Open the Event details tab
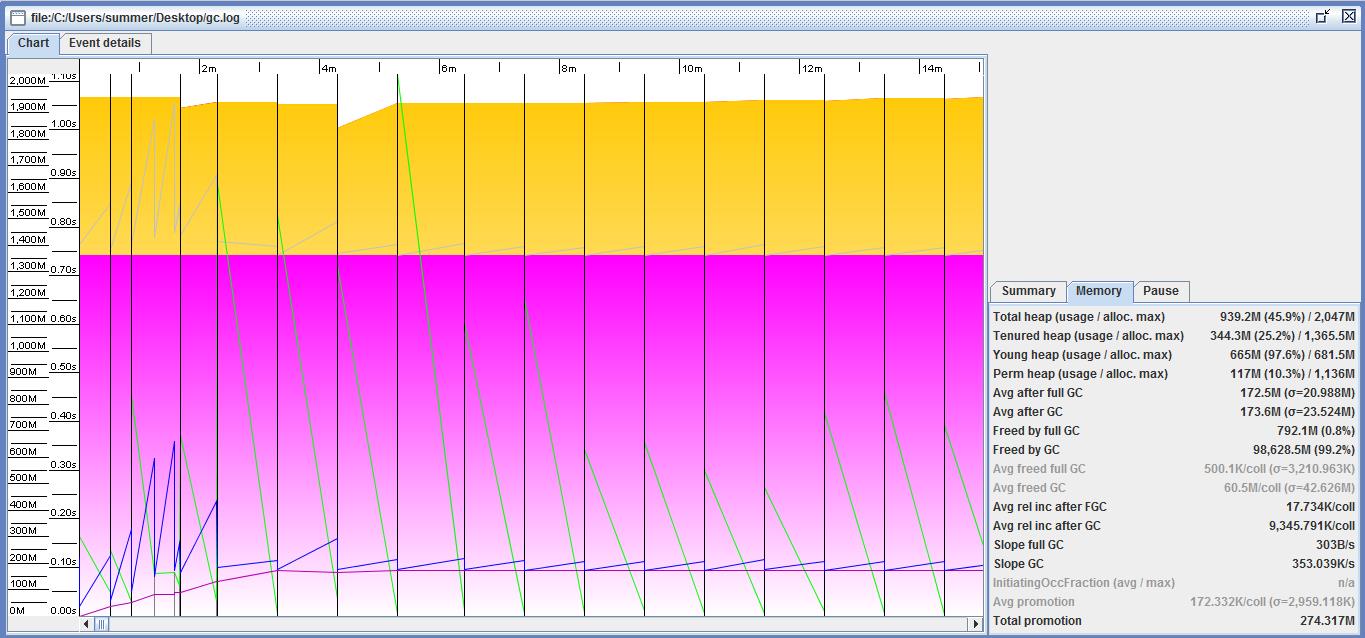Screen dimensions: 1365x638 click(106, 43)
